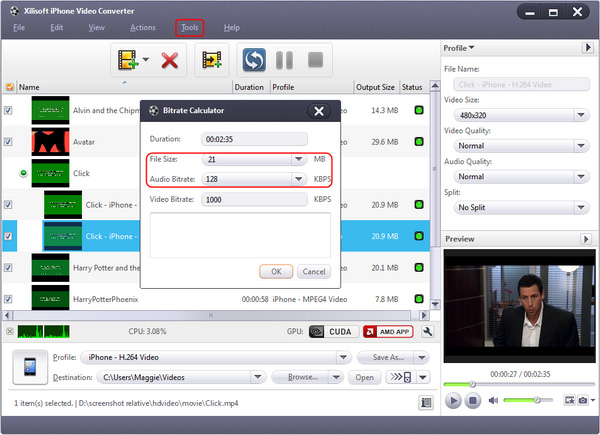The image size is (600, 435).
Task: Stop the preview playback
Action: [x=473, y=401]
